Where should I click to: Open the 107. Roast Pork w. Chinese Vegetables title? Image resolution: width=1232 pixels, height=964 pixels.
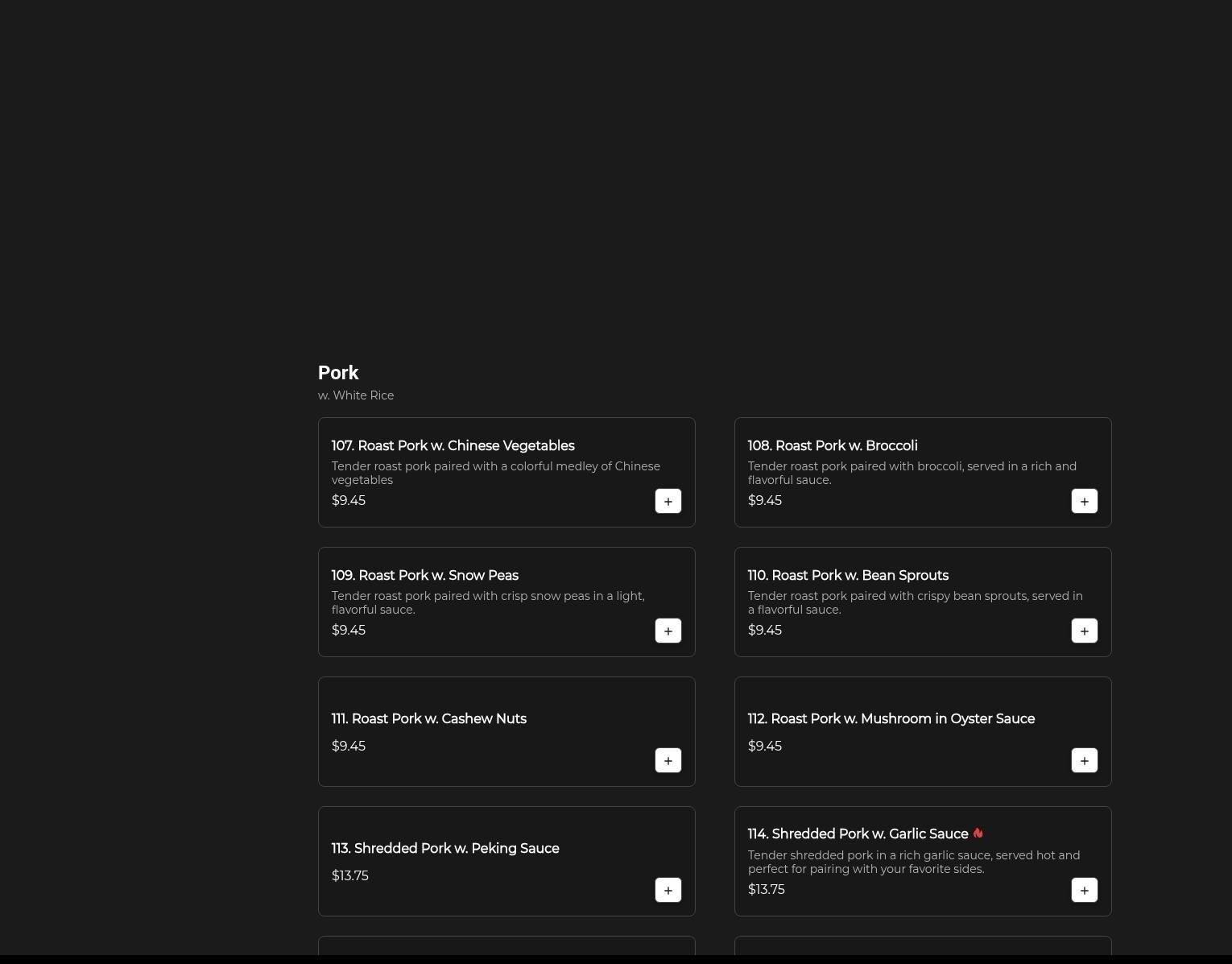453,446
